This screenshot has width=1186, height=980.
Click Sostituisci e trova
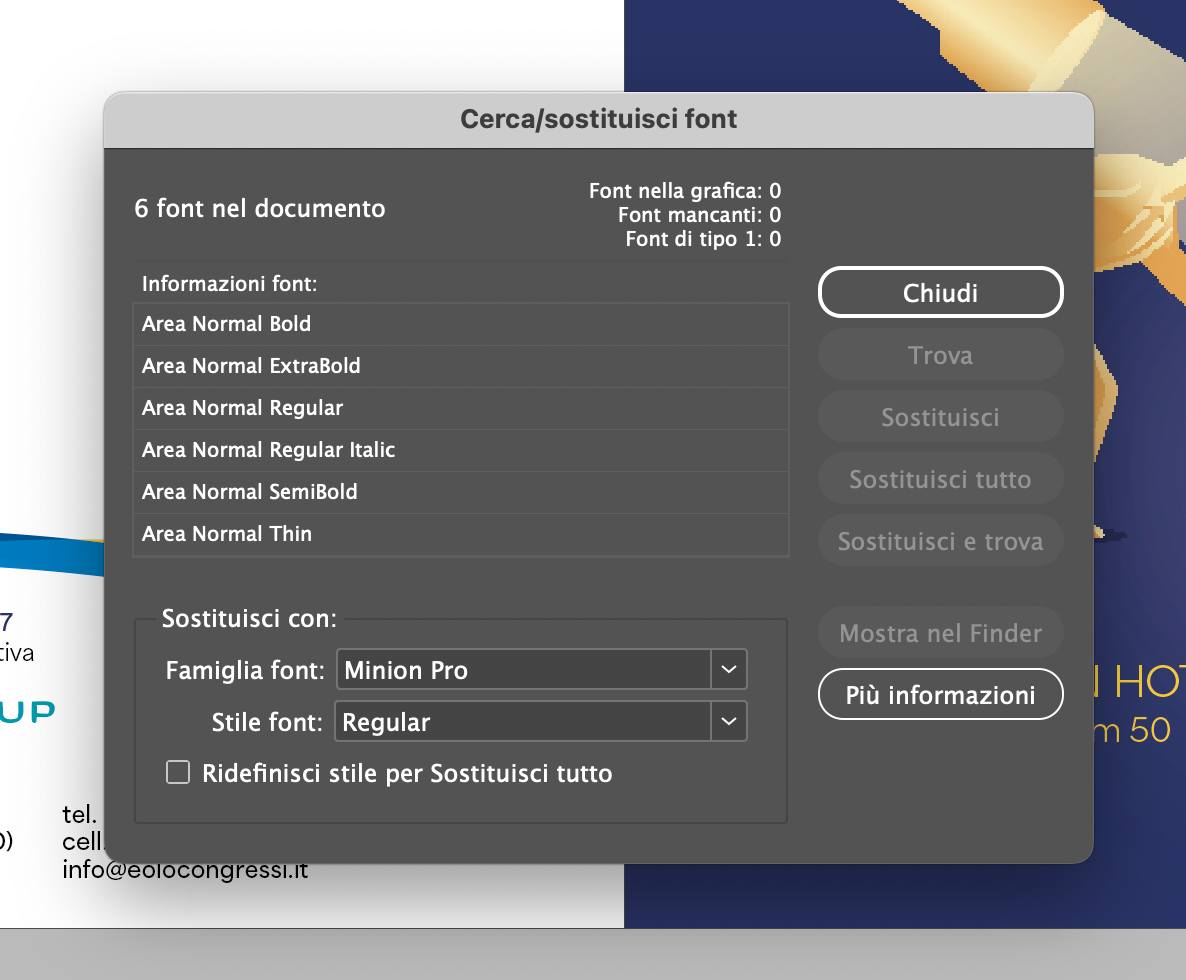pos(940,540)
